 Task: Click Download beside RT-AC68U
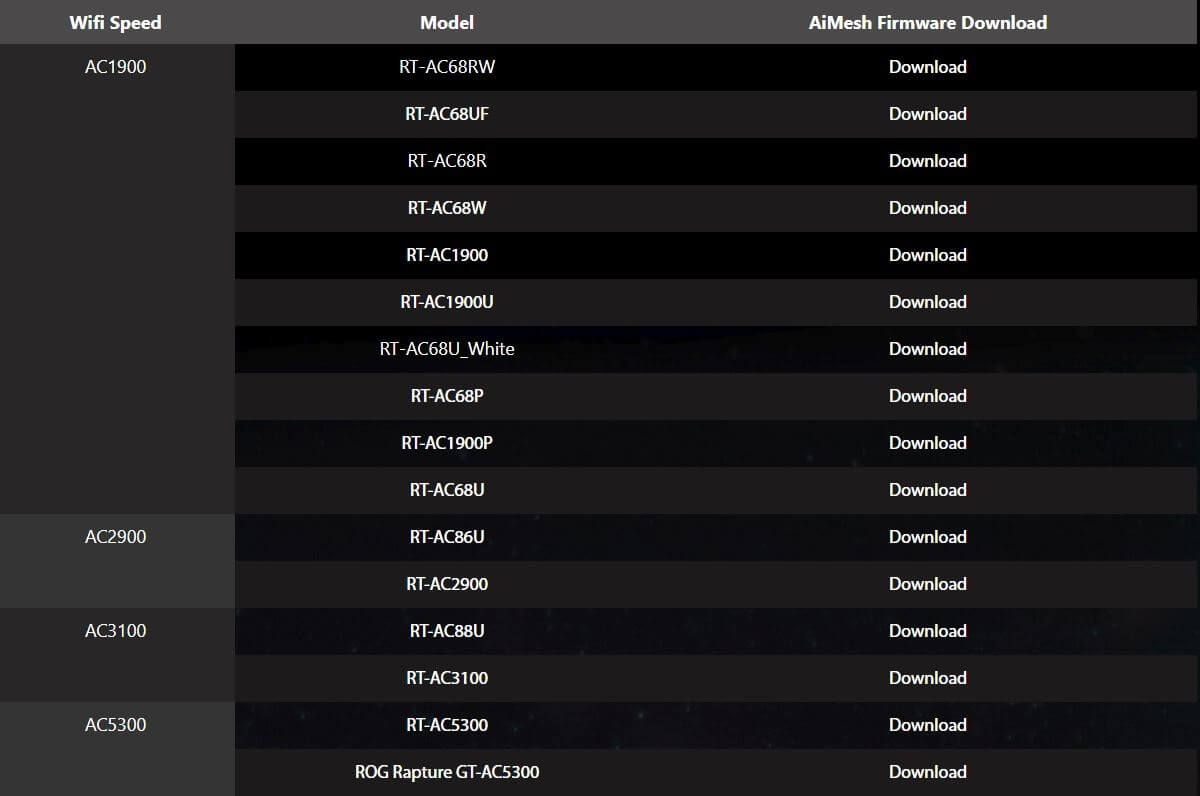click(927, 490)
